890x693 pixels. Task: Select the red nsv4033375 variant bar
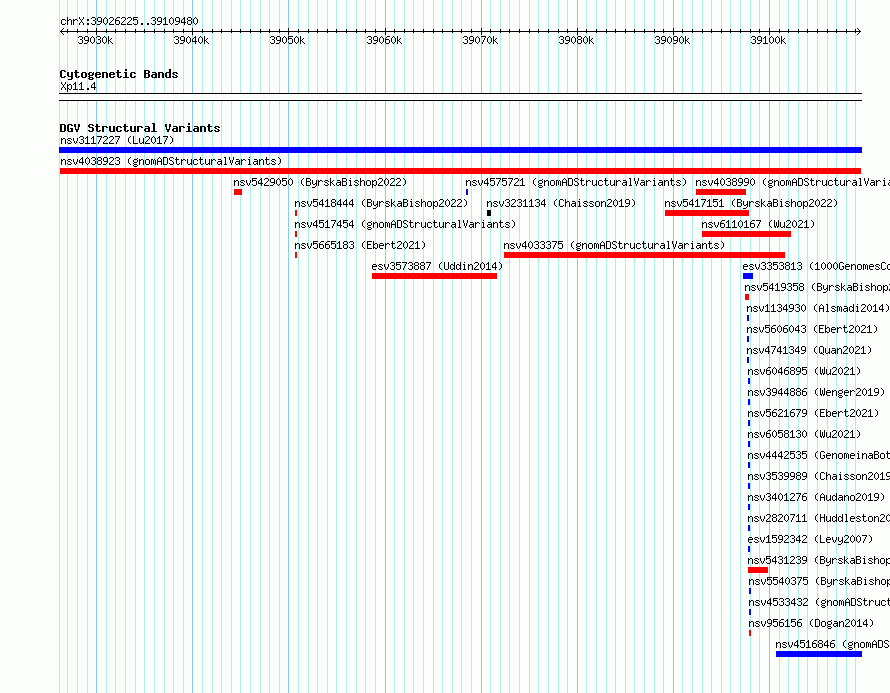click(644, 255)
